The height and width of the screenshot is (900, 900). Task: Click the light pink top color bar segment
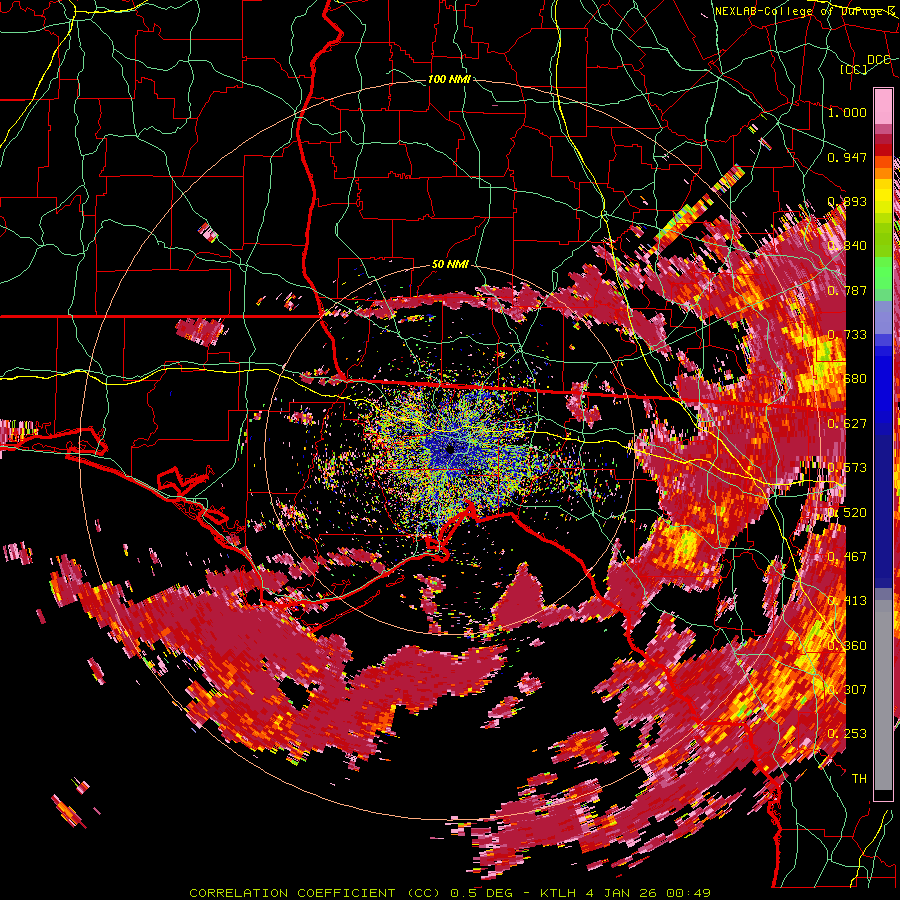click(x=883, y=107)
